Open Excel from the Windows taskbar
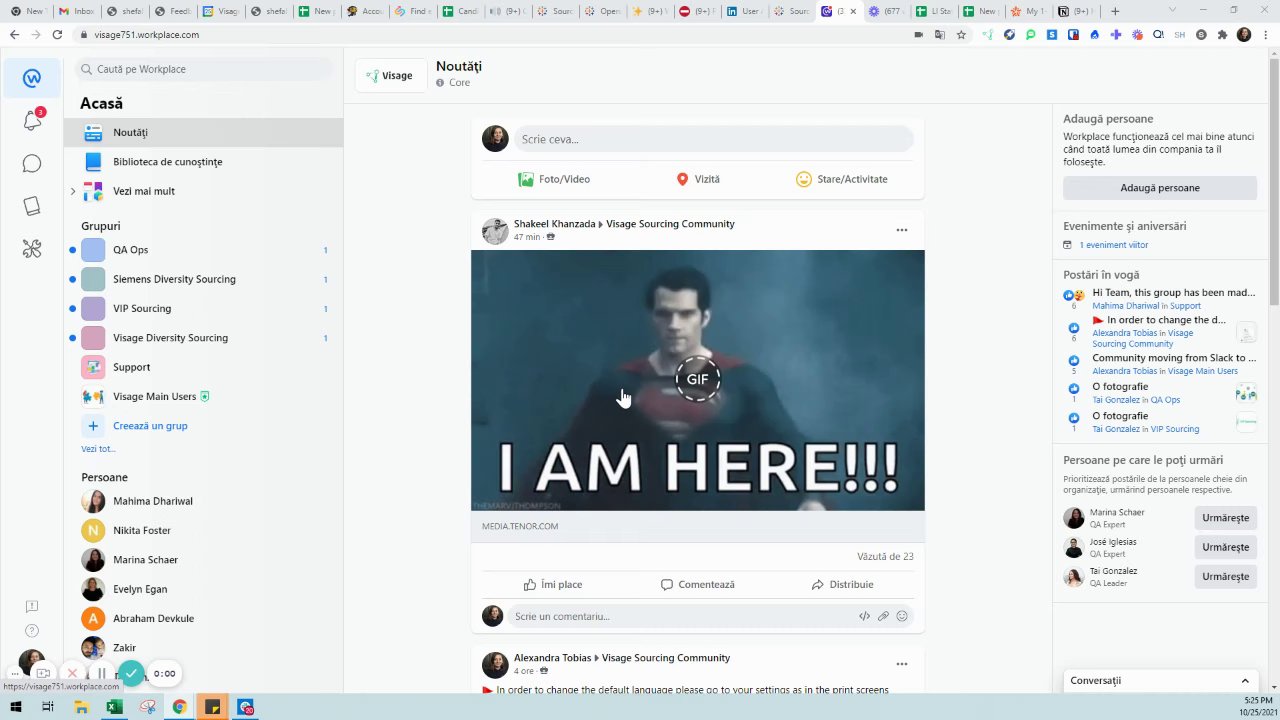Viewport: 1280px width, 720px height. click(x=114, y=707)
